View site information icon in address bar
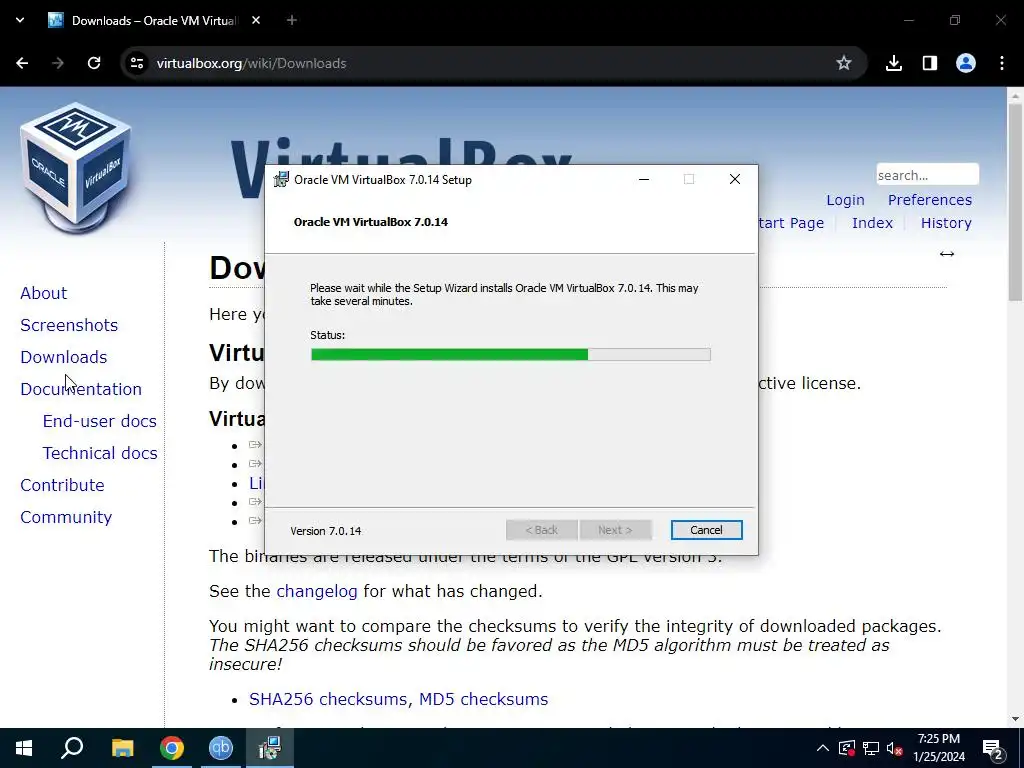The height and width of the screenshot is (768, 1024). pyautogui.click(x=136, y=63)
